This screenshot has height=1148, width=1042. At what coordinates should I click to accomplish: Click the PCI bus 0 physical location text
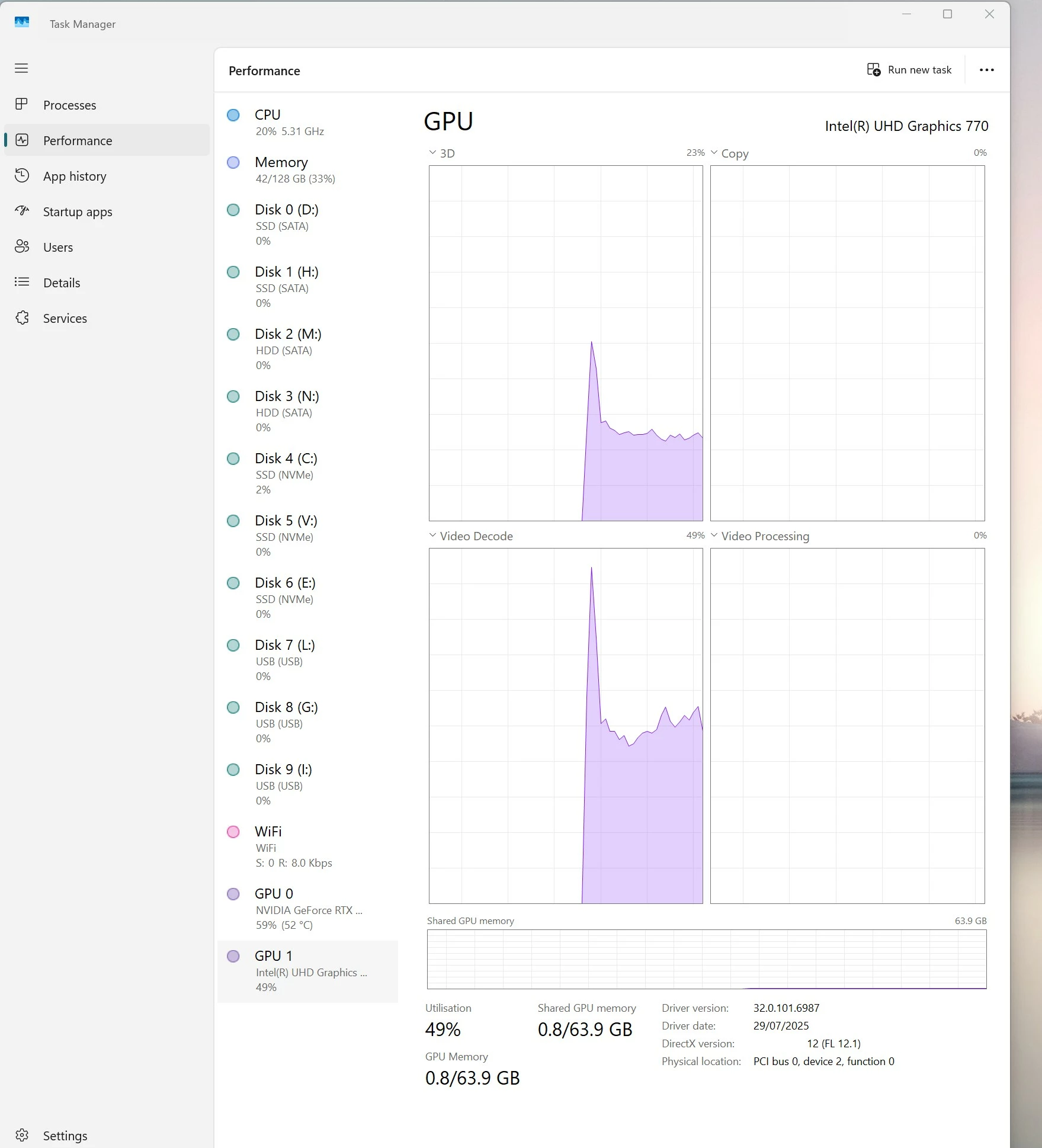click(823, 1061)
